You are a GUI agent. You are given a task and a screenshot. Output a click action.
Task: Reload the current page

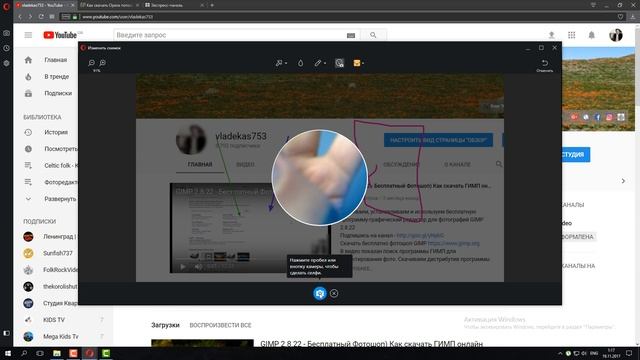(41, 17)
